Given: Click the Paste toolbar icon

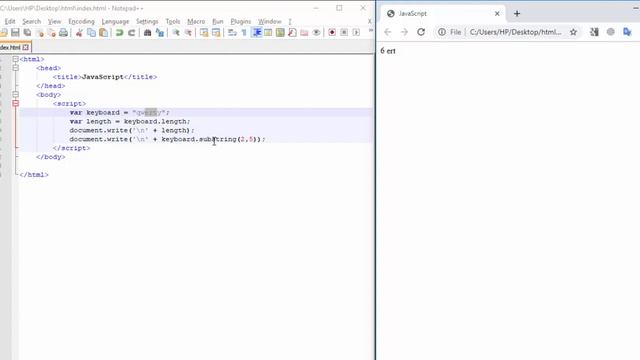Looking at the screenshot, I should (104, 33).
